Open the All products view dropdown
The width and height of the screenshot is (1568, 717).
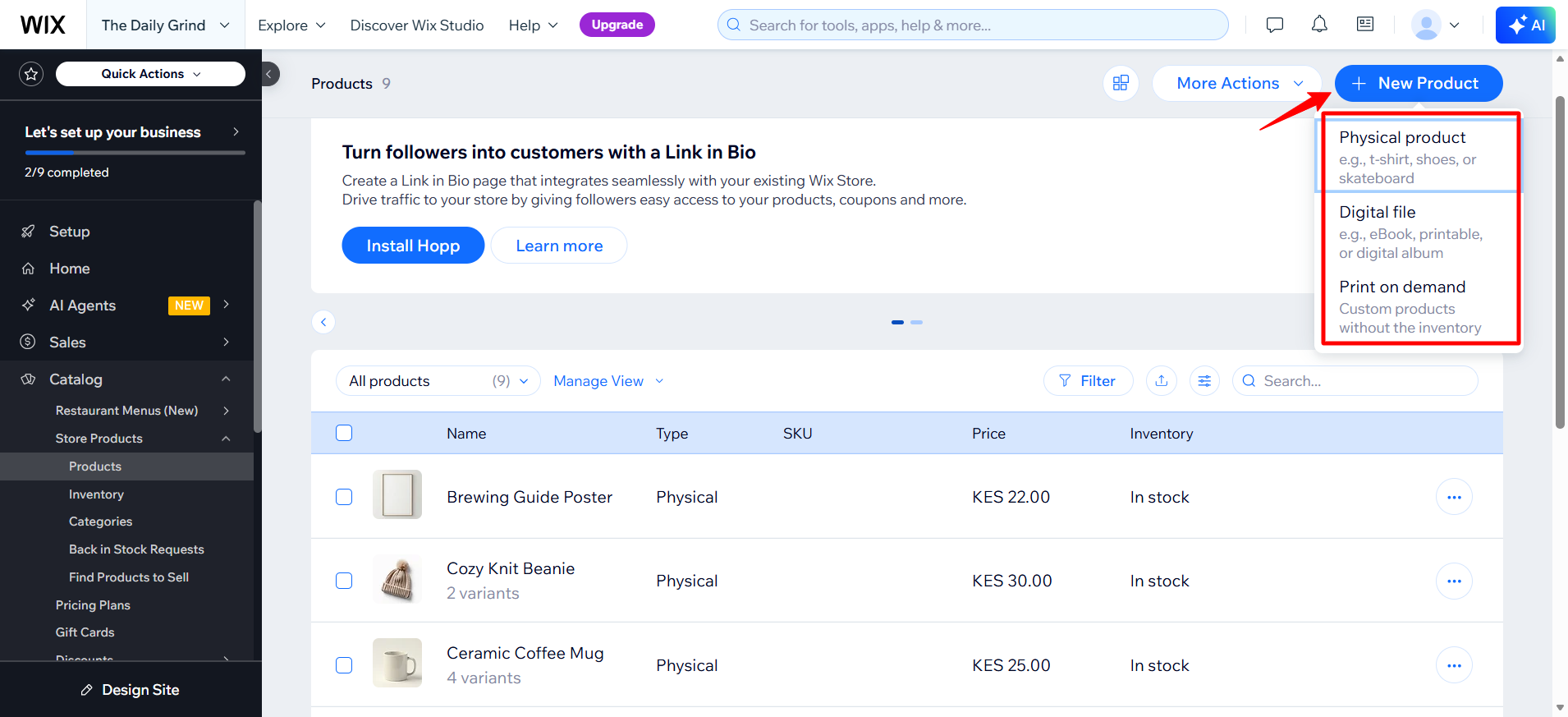pyautogui.click(x=438, y=380)
